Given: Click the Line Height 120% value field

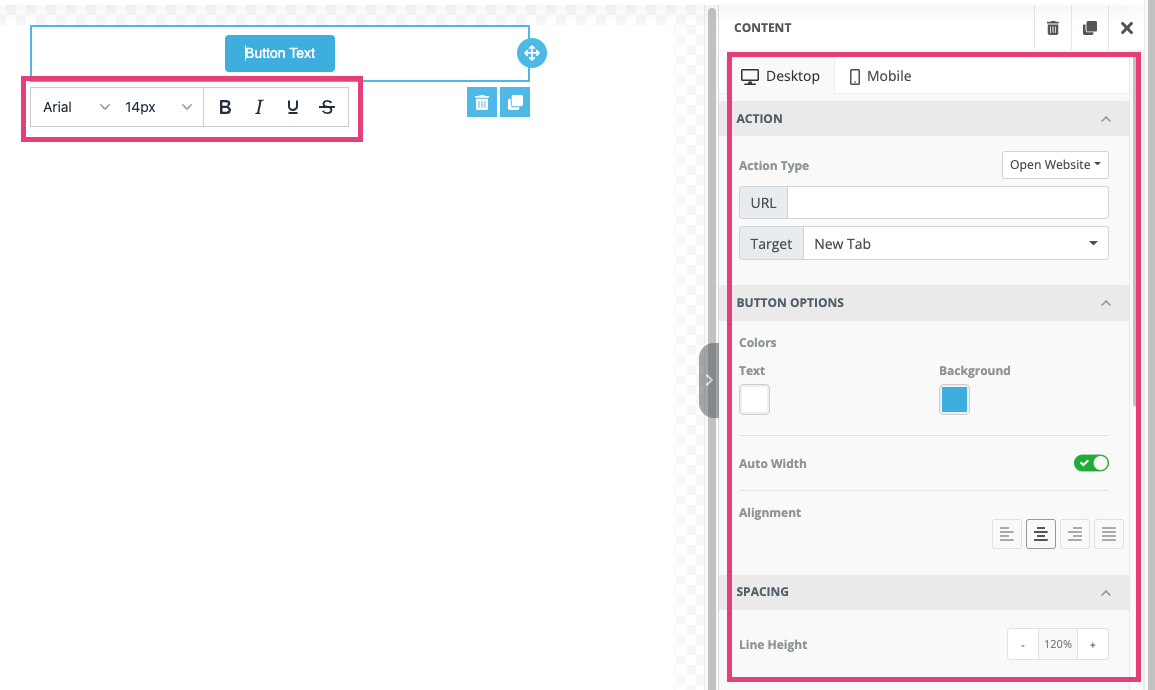Looking at the screenshot, I should (1058, 644).
